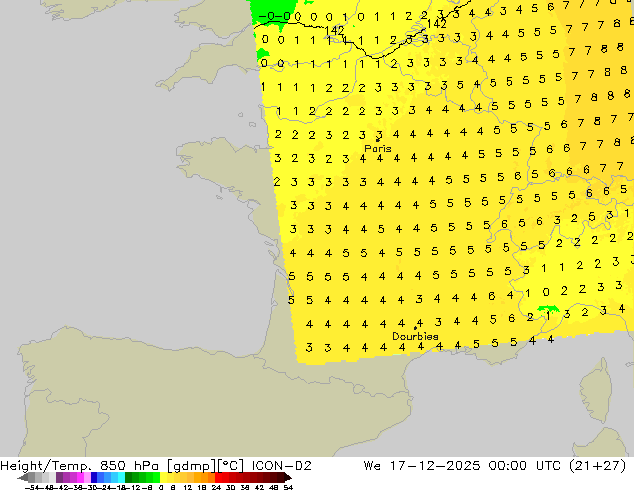Click the dark brown right arrow of legend
The image size is (634, 490).
(288, 477)
